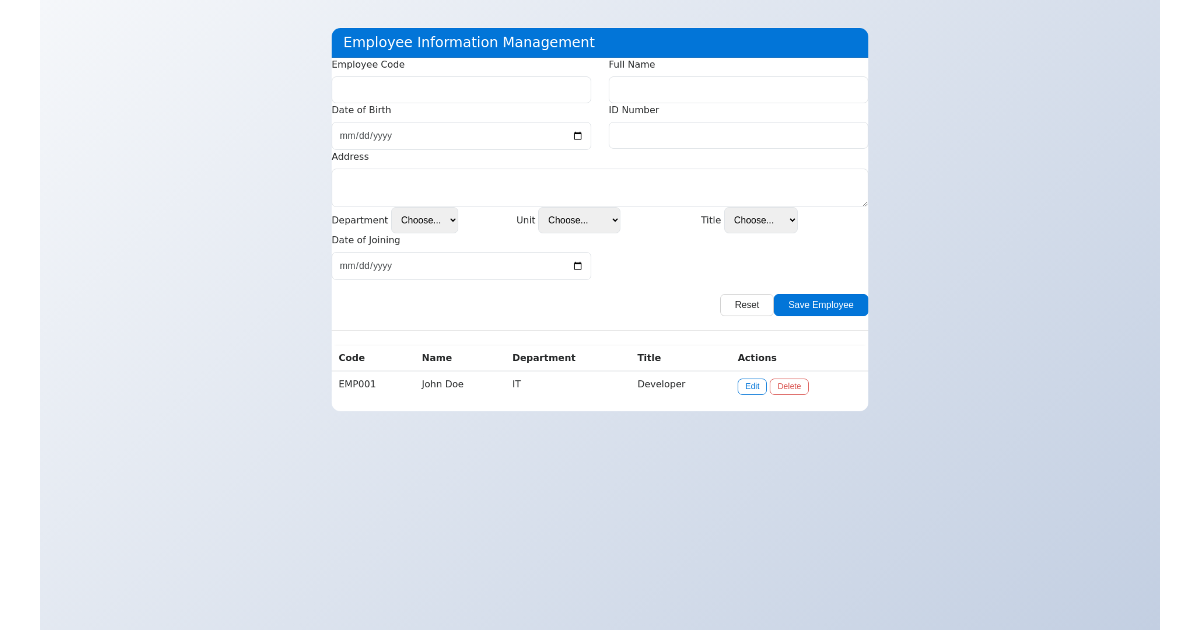Open the Department Choose dropdown
Viewport: 1200px width, 630px height.
coord(424,220)
